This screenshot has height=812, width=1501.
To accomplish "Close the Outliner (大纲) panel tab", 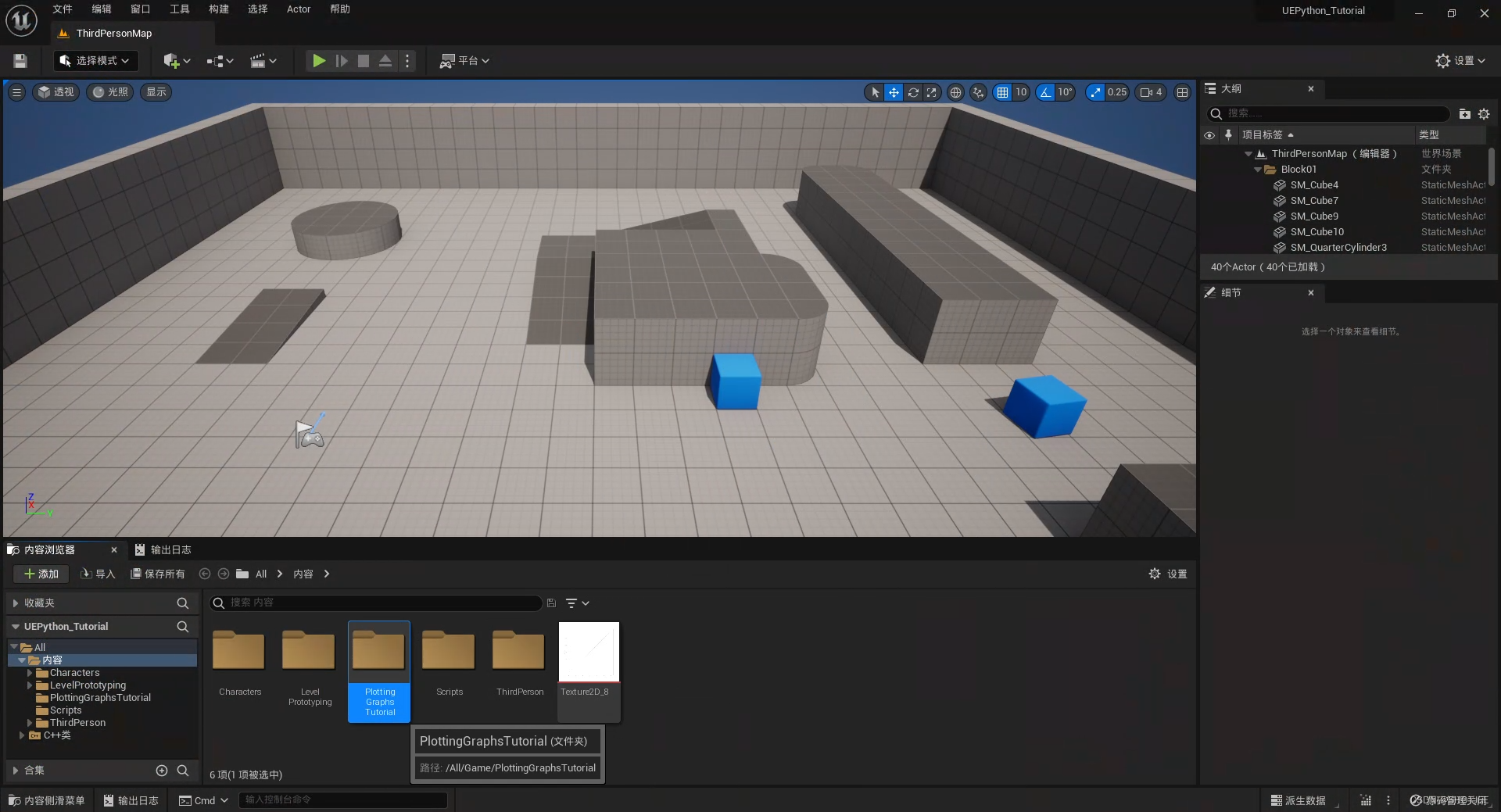I will (1311, 89).
